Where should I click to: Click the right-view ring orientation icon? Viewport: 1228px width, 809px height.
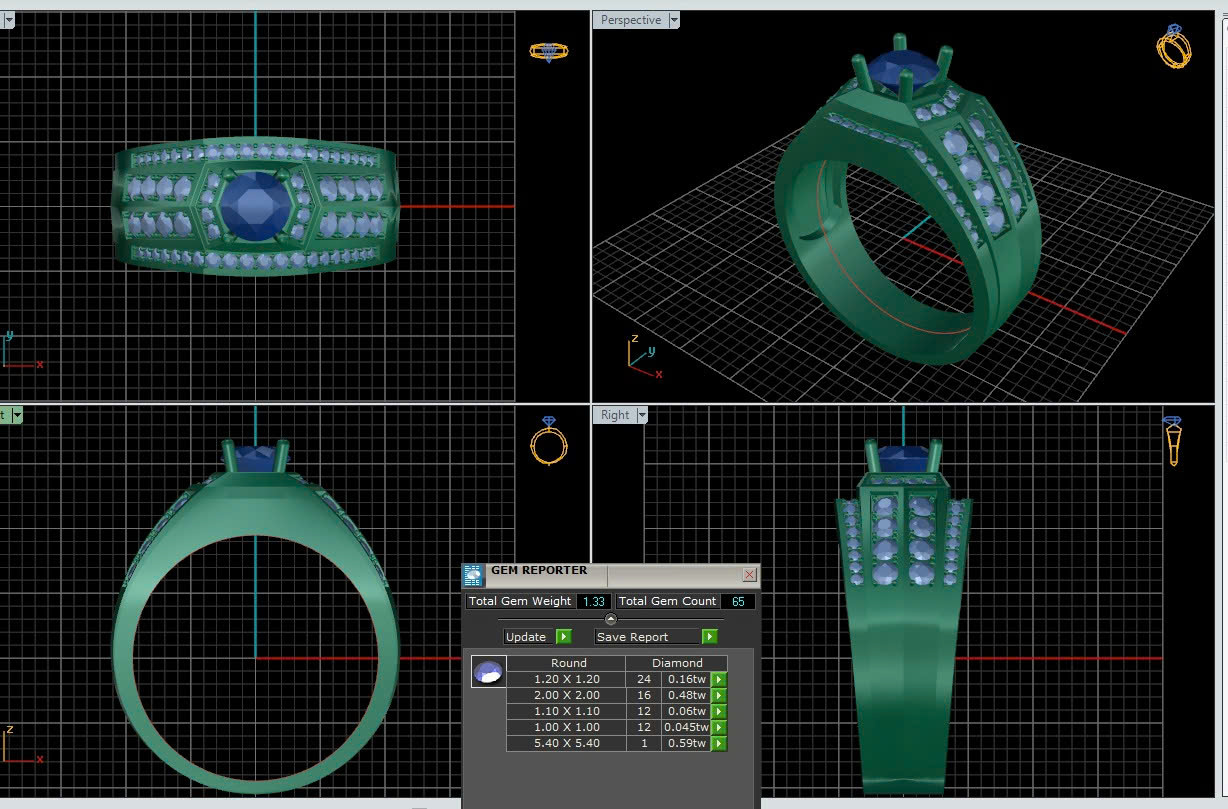click(x=1173, y=440)
